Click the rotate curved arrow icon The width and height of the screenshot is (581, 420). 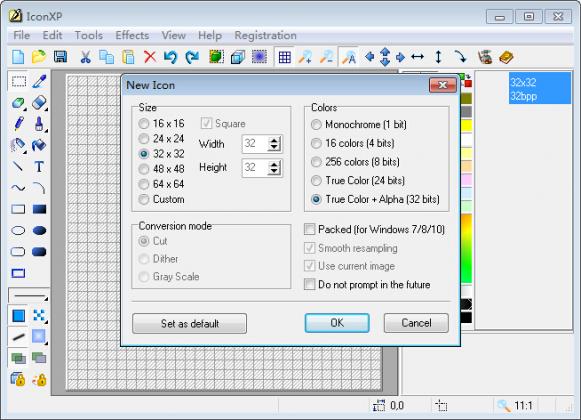(x=460, y=57)
